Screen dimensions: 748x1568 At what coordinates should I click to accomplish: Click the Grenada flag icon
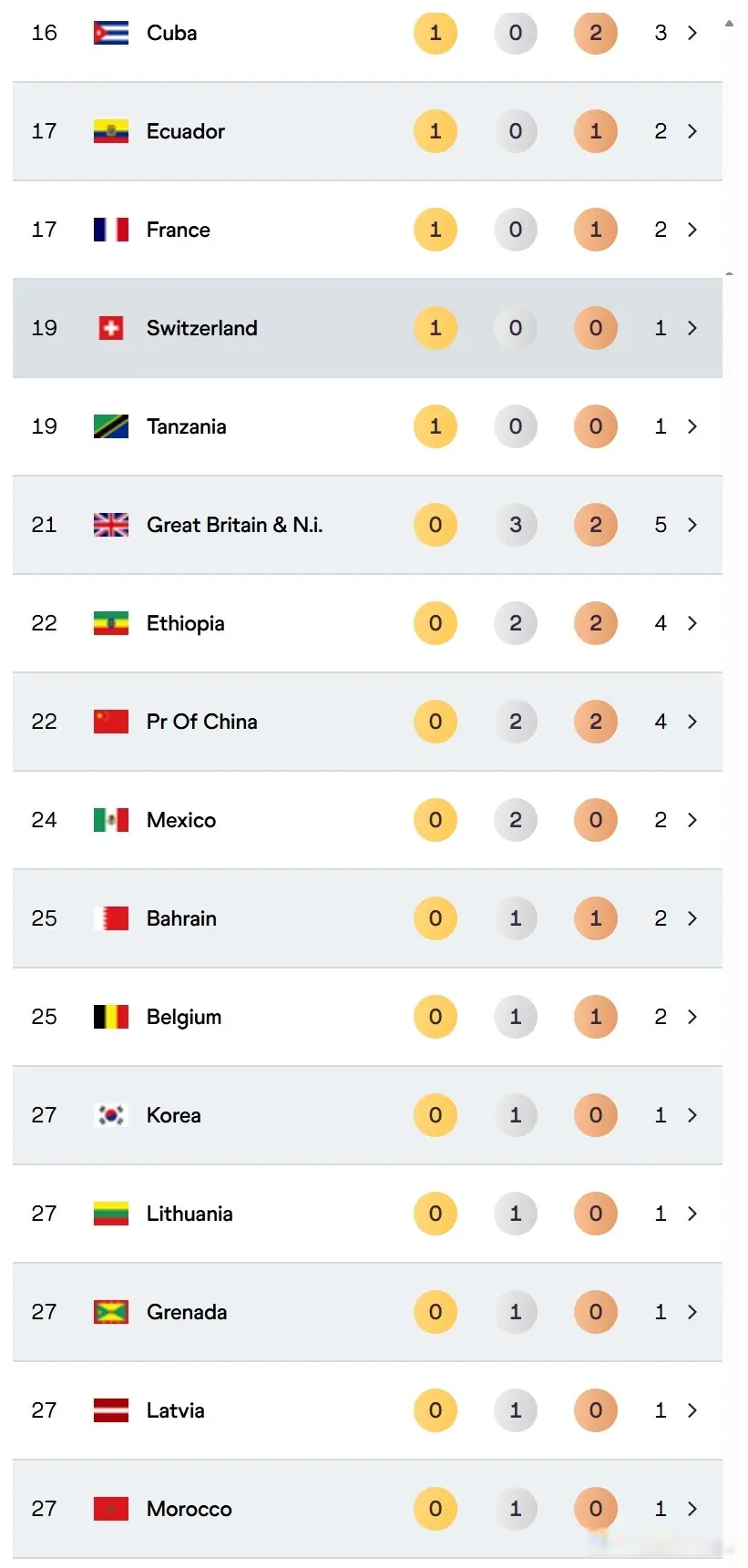click(110, 1312)
